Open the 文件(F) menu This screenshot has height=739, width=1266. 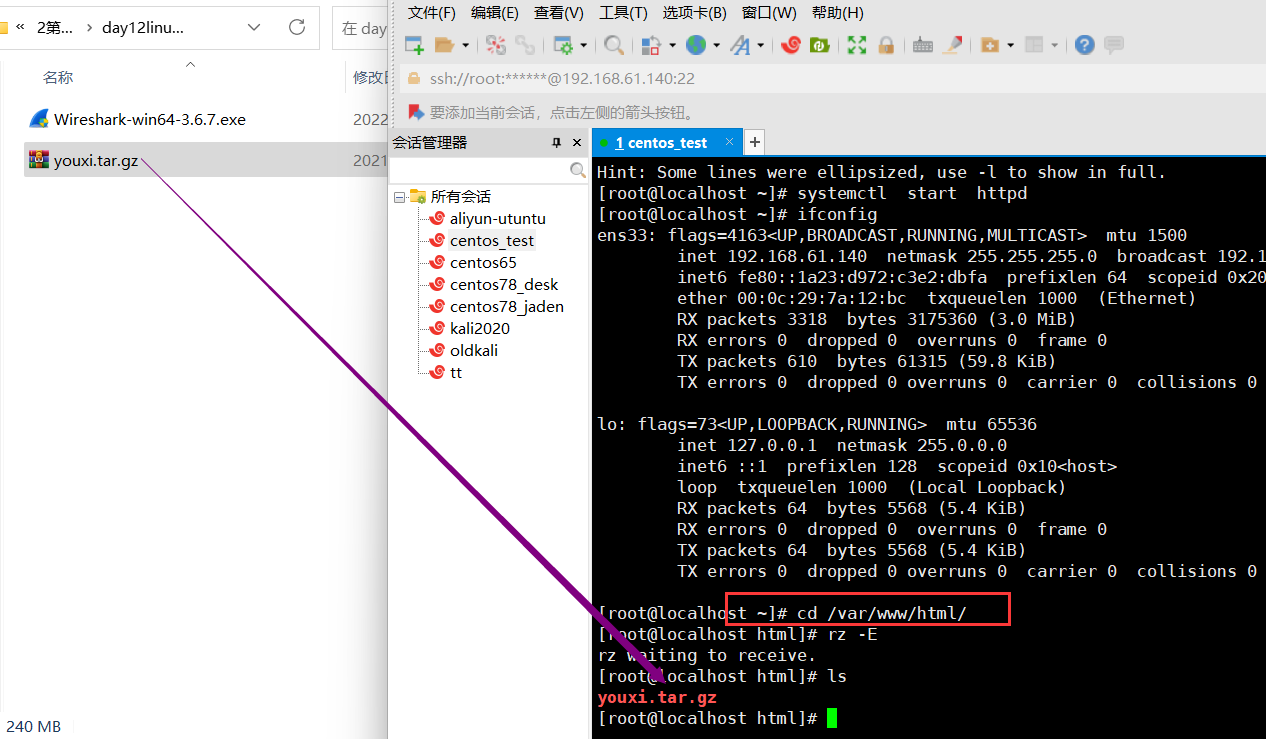click(x=432, y=13)
